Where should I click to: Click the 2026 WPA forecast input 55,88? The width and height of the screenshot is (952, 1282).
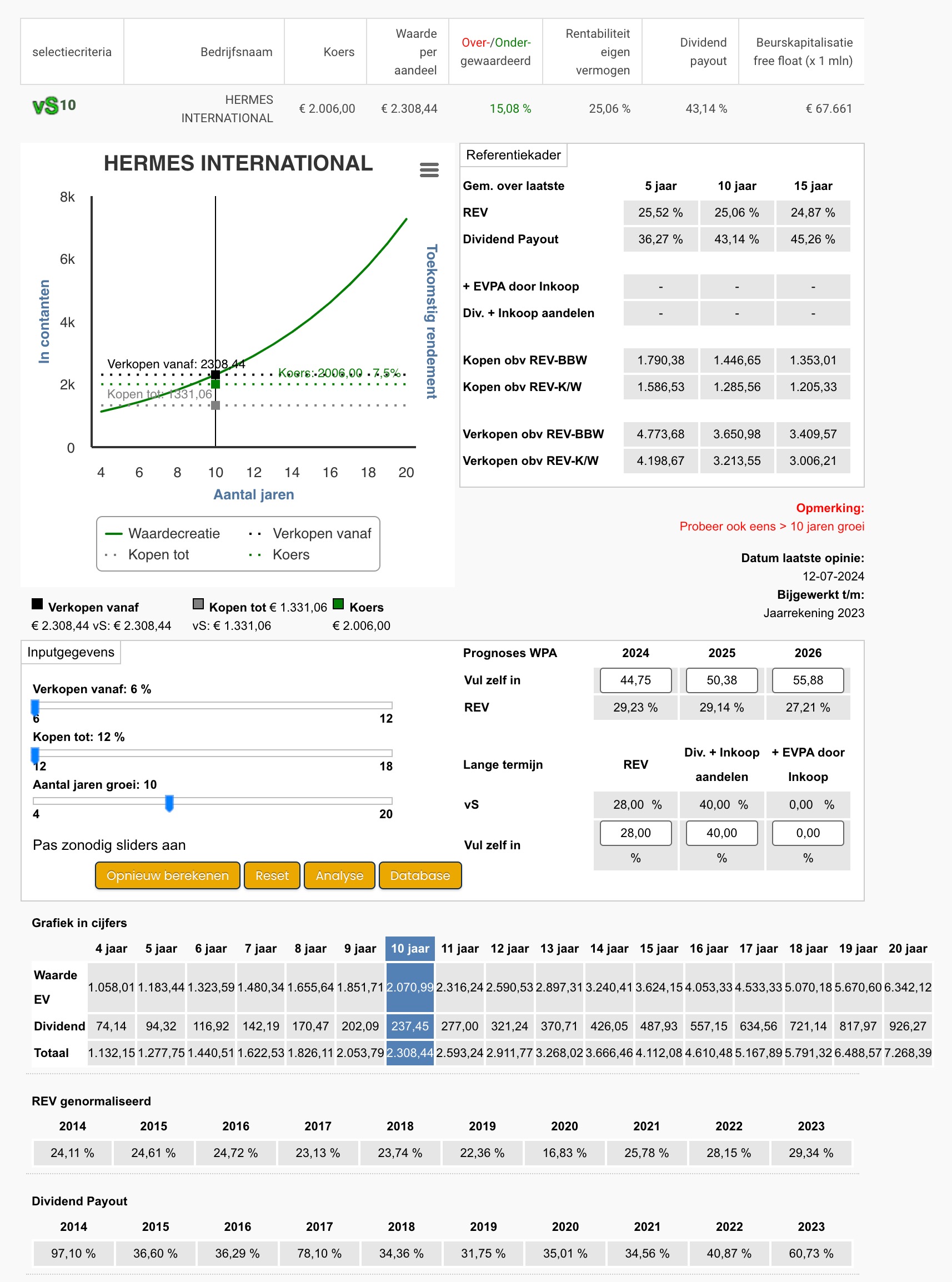click(x=808, y=680)
